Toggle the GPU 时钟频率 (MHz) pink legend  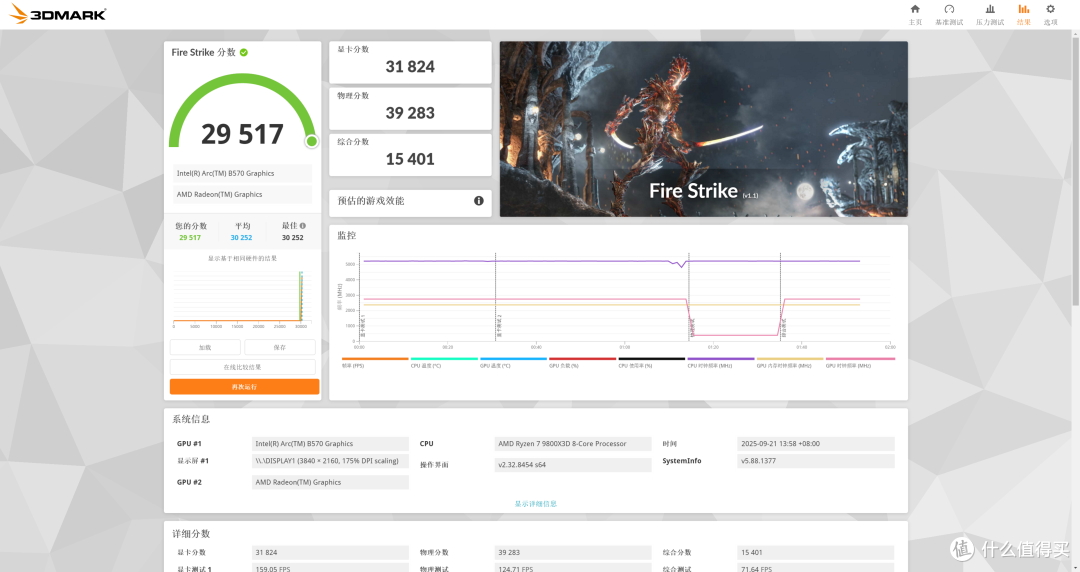click(860, 362)
